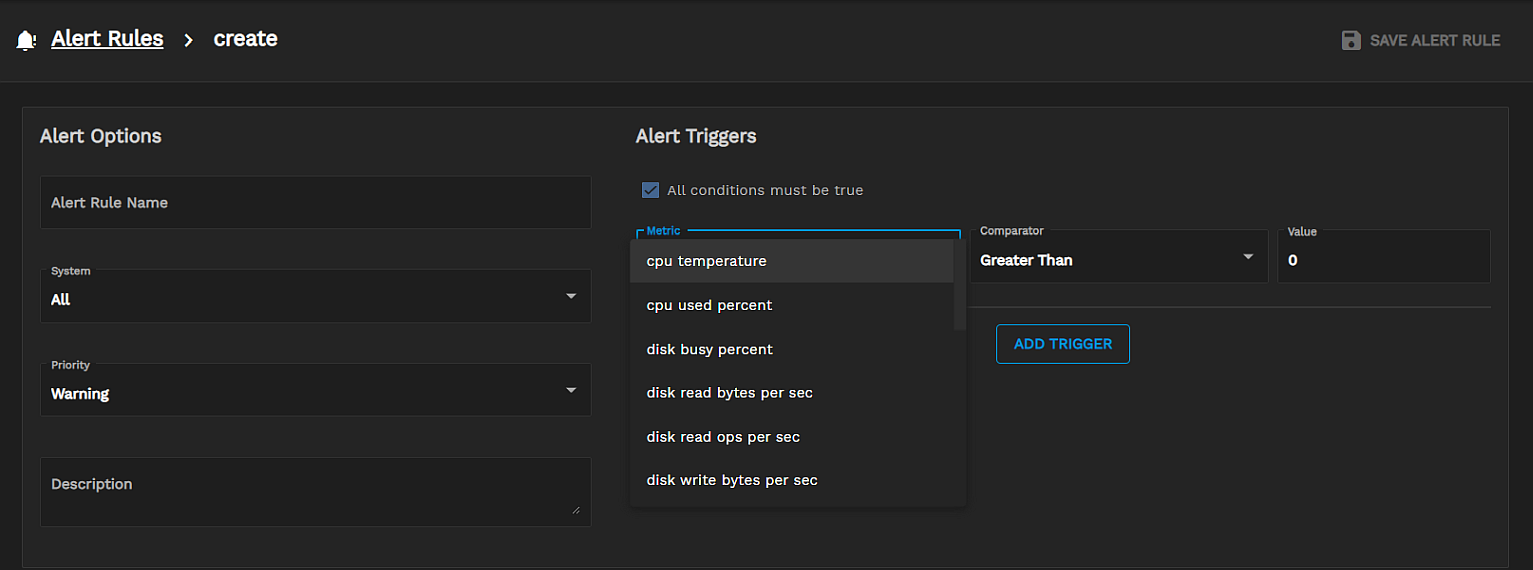Screen dimensions: 1533x570
Task: Click the trigger Value input field
Action: click(1383, 260)
